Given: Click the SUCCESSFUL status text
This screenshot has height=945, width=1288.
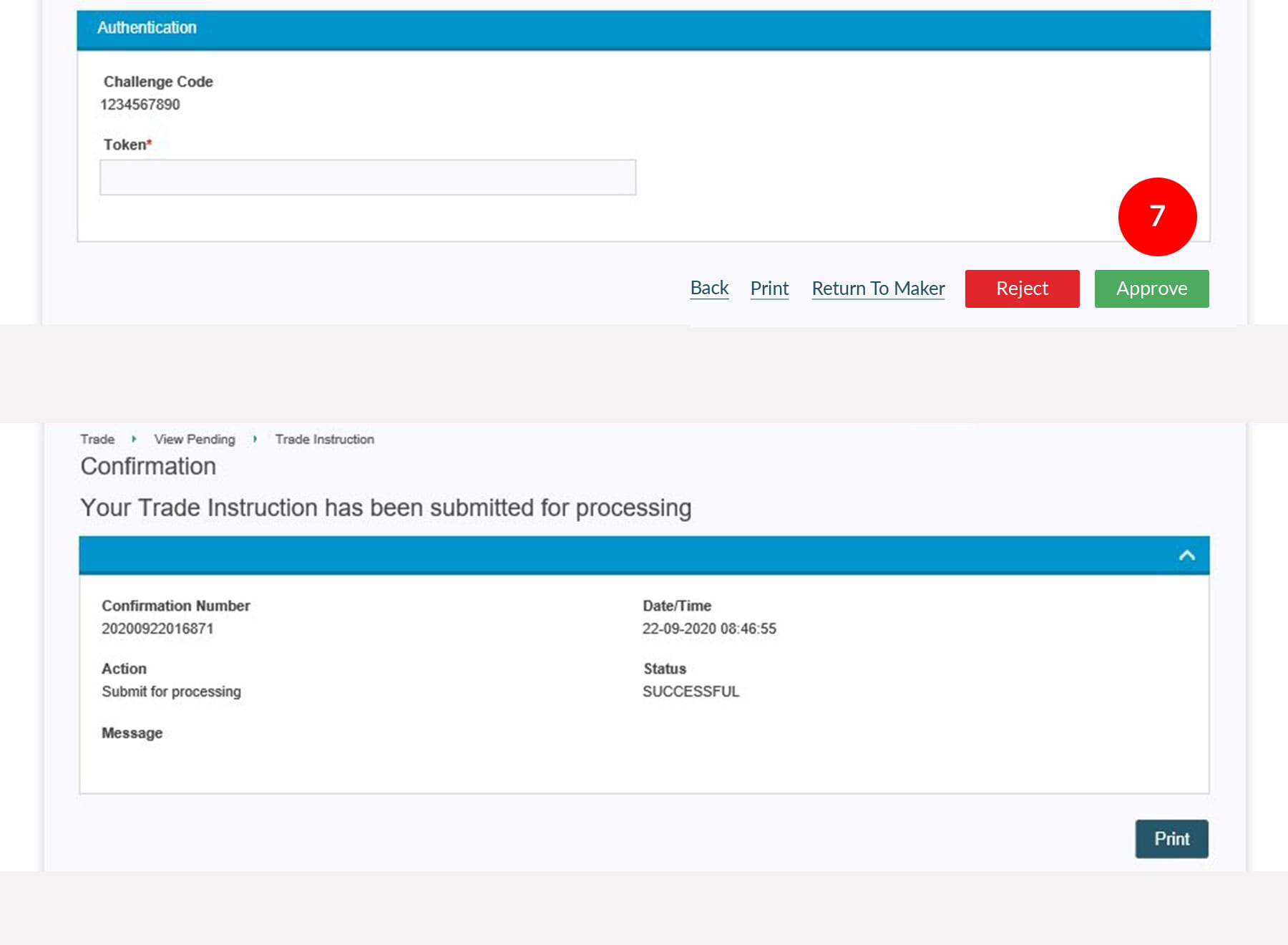Looking at the screenshot, I should pyautogui.click(x=691, y=692).
